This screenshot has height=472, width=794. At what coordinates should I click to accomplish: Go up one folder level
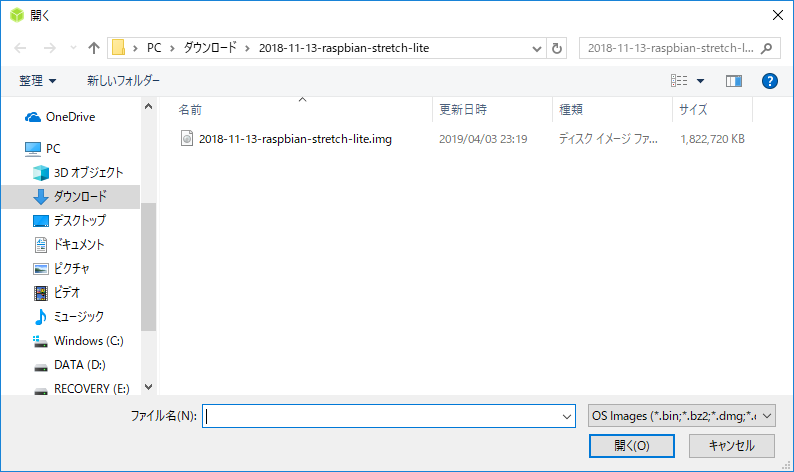pos(94,48)
